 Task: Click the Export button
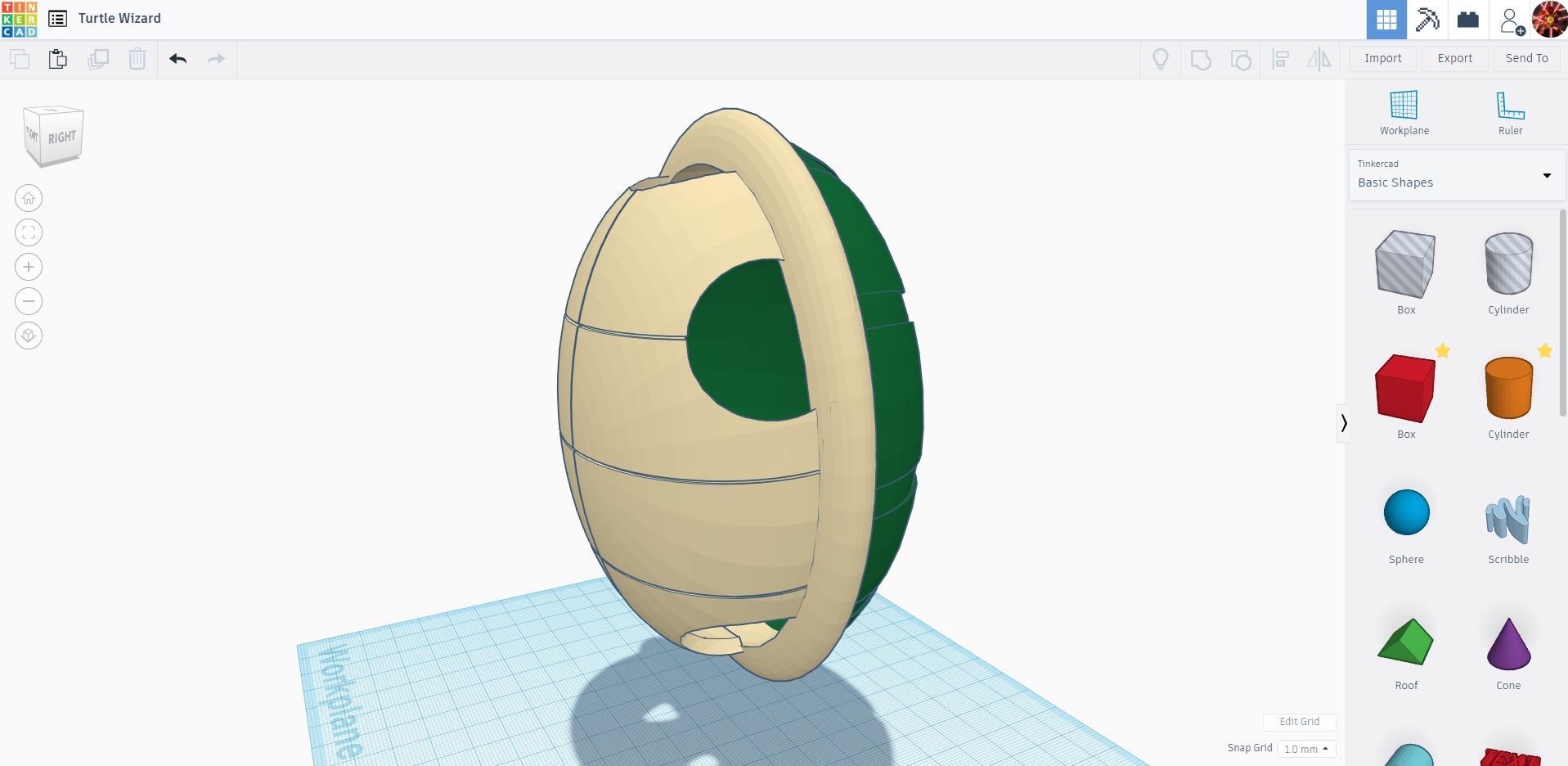coord(1455,58)
